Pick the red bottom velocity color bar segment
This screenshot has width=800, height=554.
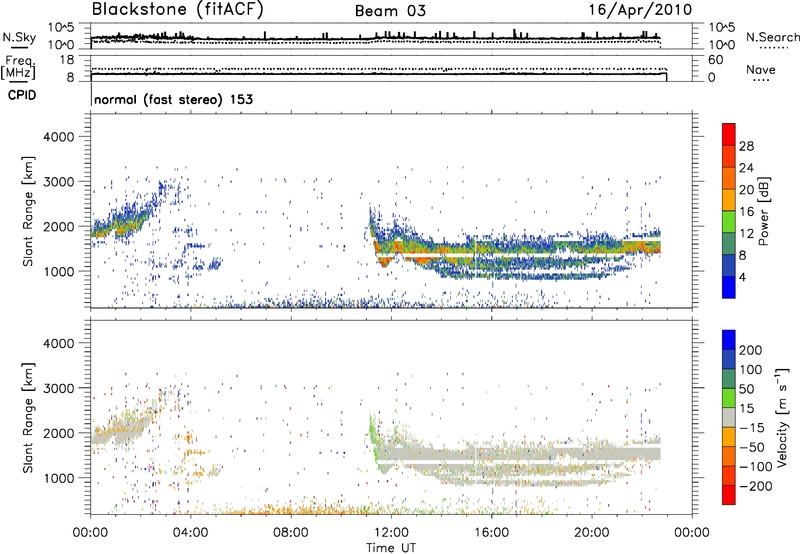click(x=729, y=495)
